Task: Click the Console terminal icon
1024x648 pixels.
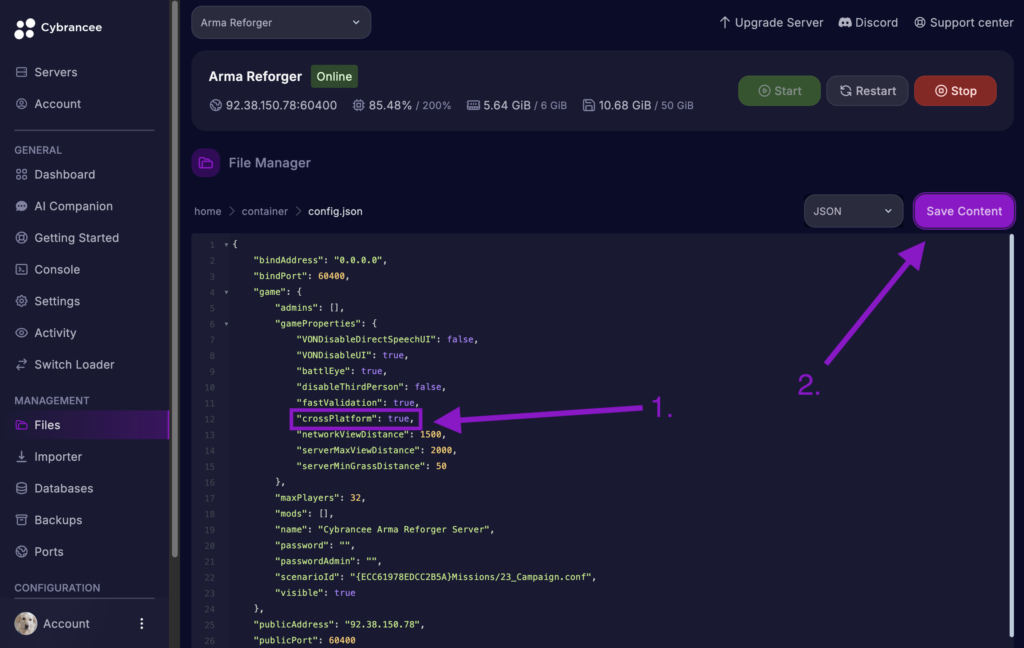Action: tap(22, 270)
